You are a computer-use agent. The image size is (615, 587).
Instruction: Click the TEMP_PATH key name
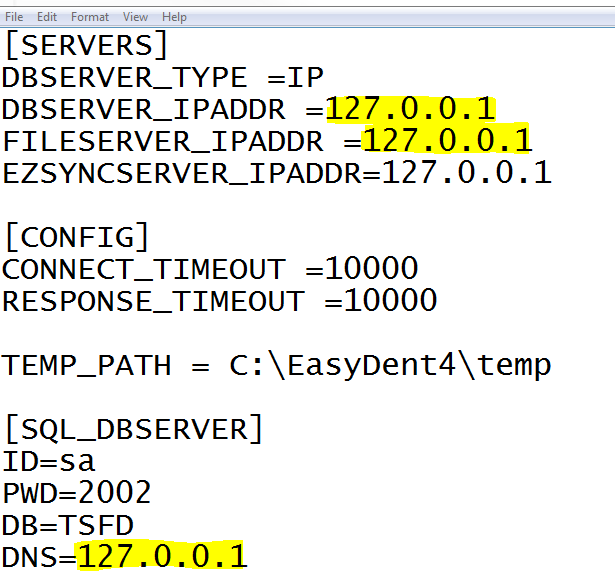95,365
